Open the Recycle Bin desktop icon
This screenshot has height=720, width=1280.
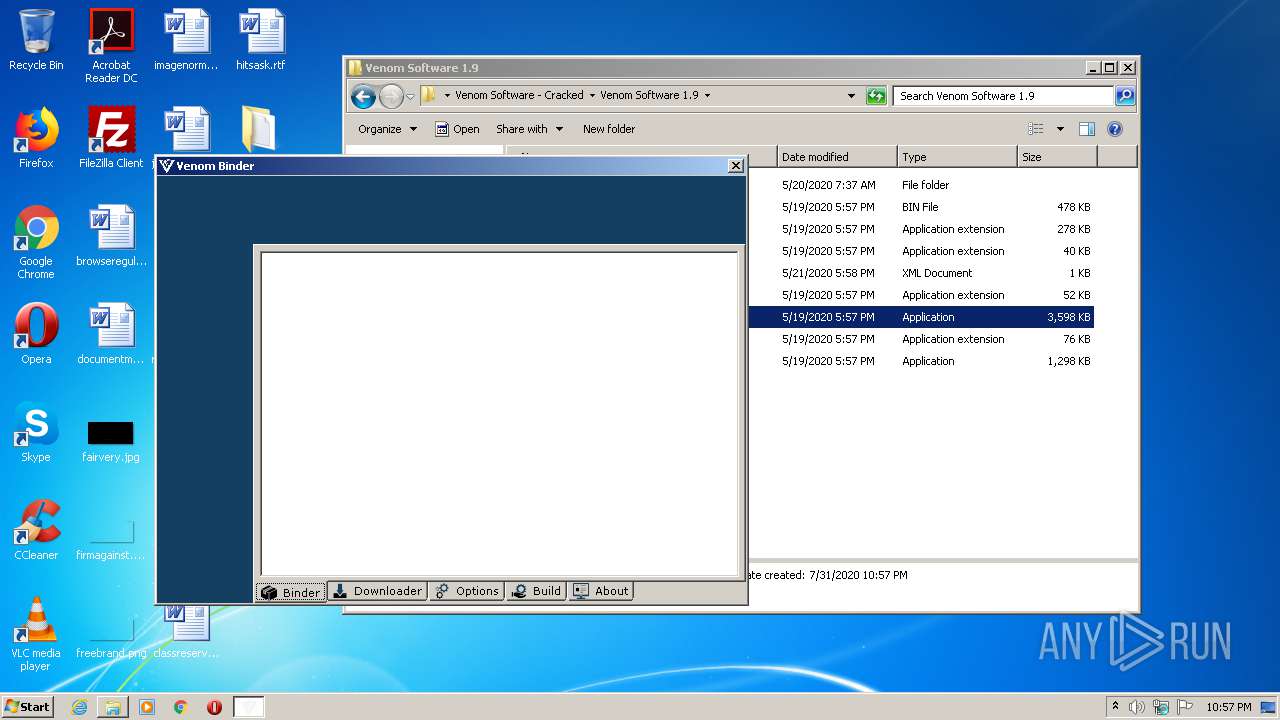(x=36, y=40)
